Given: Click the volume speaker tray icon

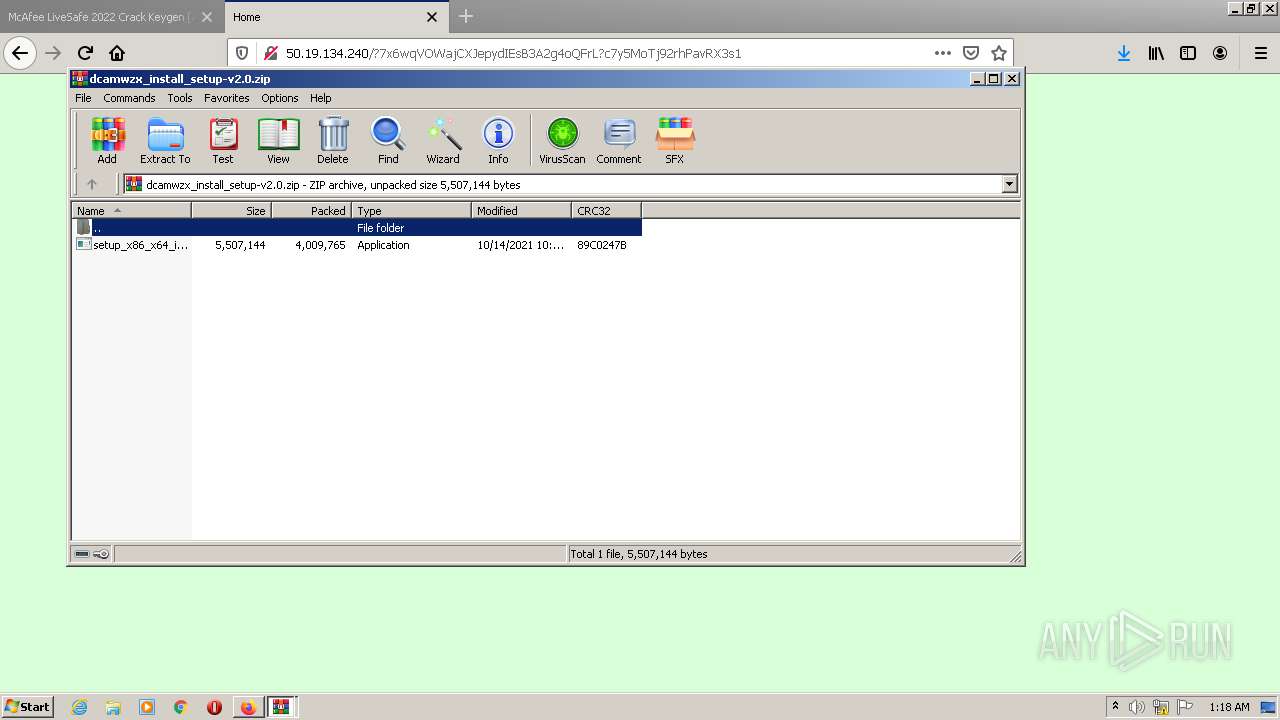Looking at the screenshot, I should 1137,707.
